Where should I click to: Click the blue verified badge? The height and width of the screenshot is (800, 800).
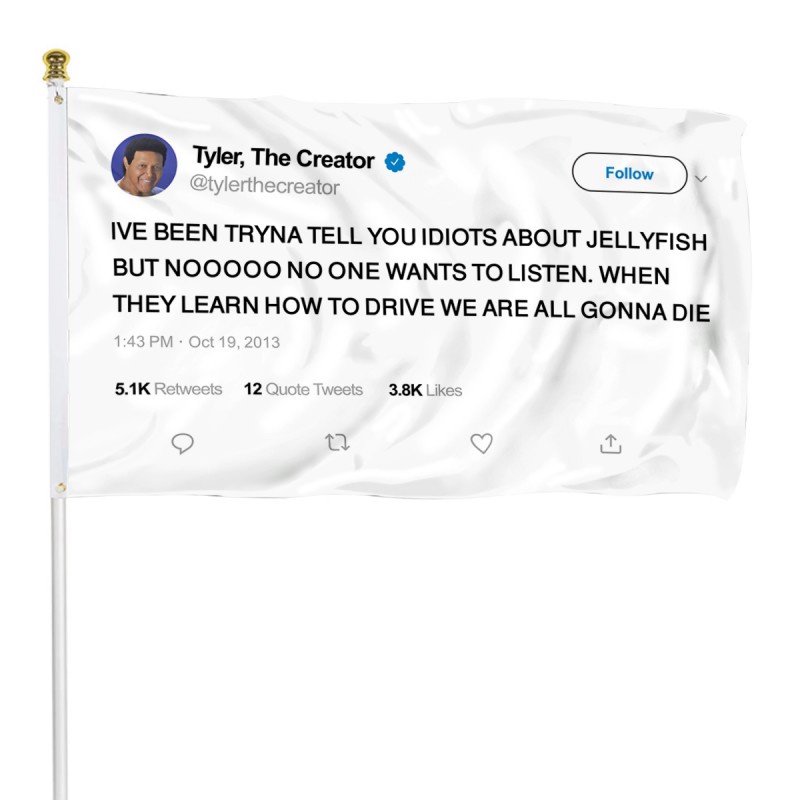[394, 162]
